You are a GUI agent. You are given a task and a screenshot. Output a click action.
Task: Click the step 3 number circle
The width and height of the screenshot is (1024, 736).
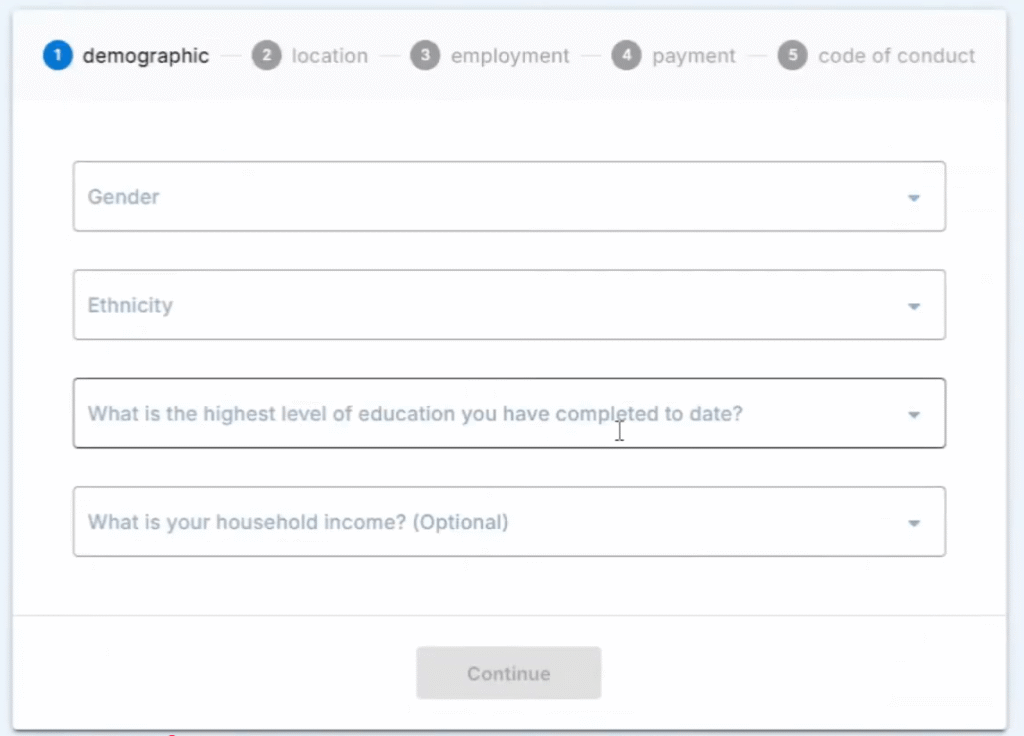[425, 56]
